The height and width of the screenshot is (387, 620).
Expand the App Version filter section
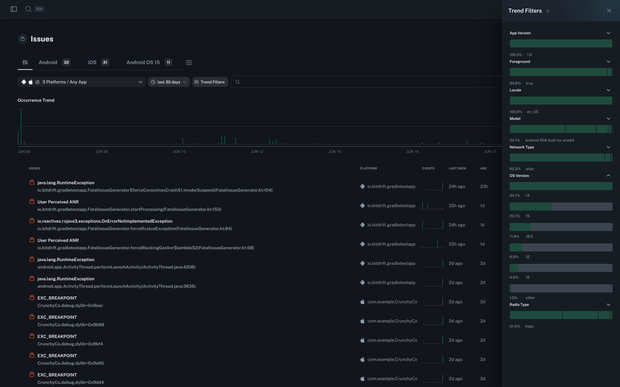point(608,33)
